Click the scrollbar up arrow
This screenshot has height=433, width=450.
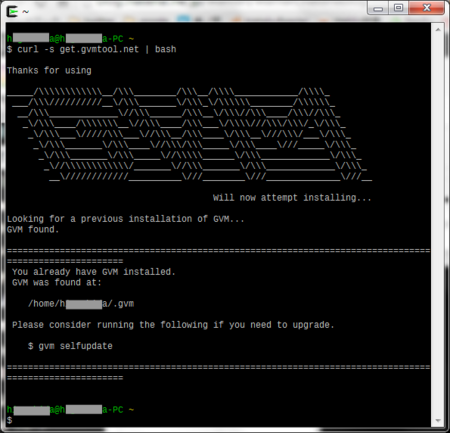click(x=438, y=30)
